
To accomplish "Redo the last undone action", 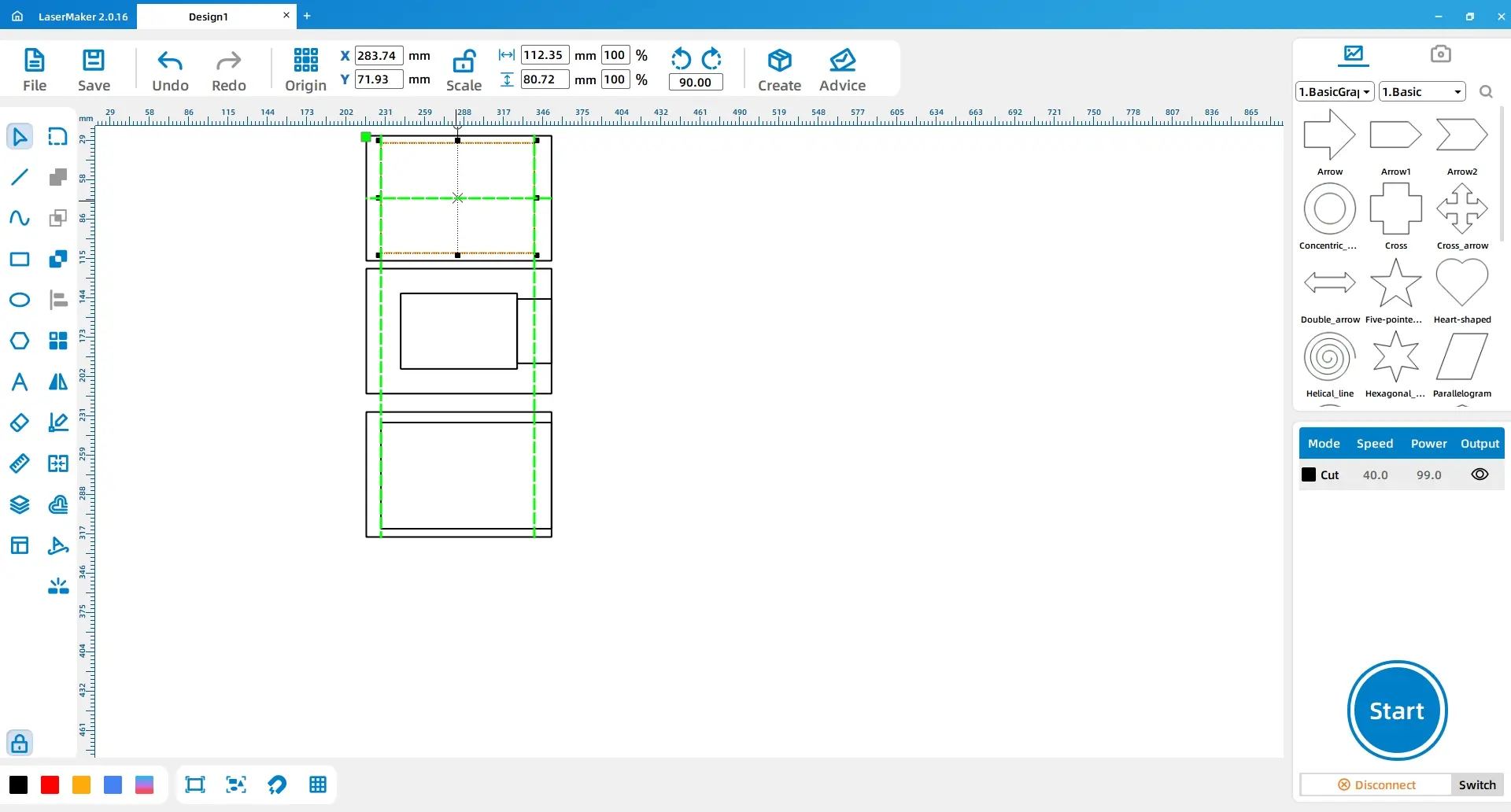I will coord(228,69).
